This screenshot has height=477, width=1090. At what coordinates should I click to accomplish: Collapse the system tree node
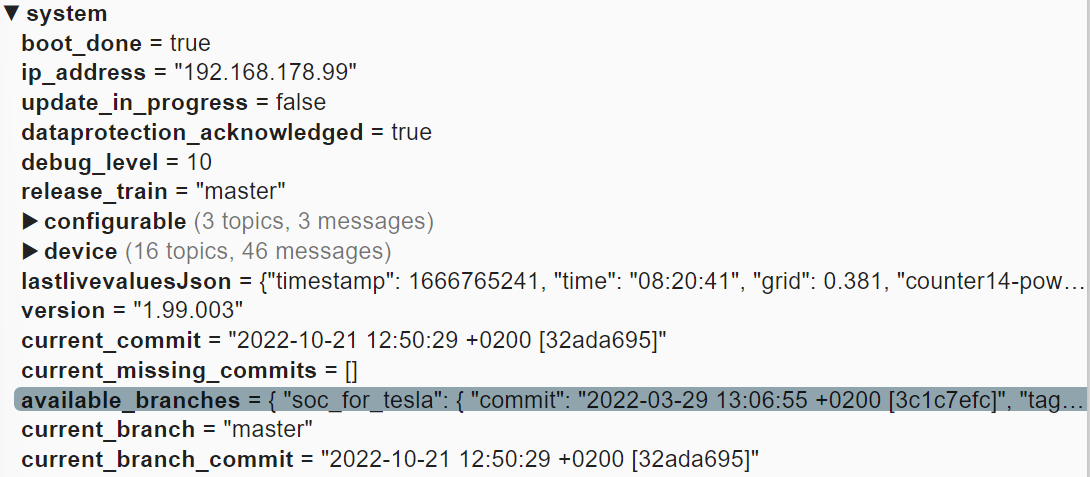pos(11,14)
